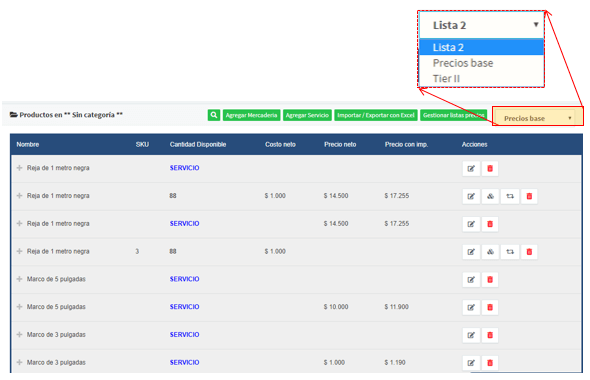Open Importar / Exportar con Excel
Image resolution: width=590 pixels, height=380 pixels.
click(376, 115)
